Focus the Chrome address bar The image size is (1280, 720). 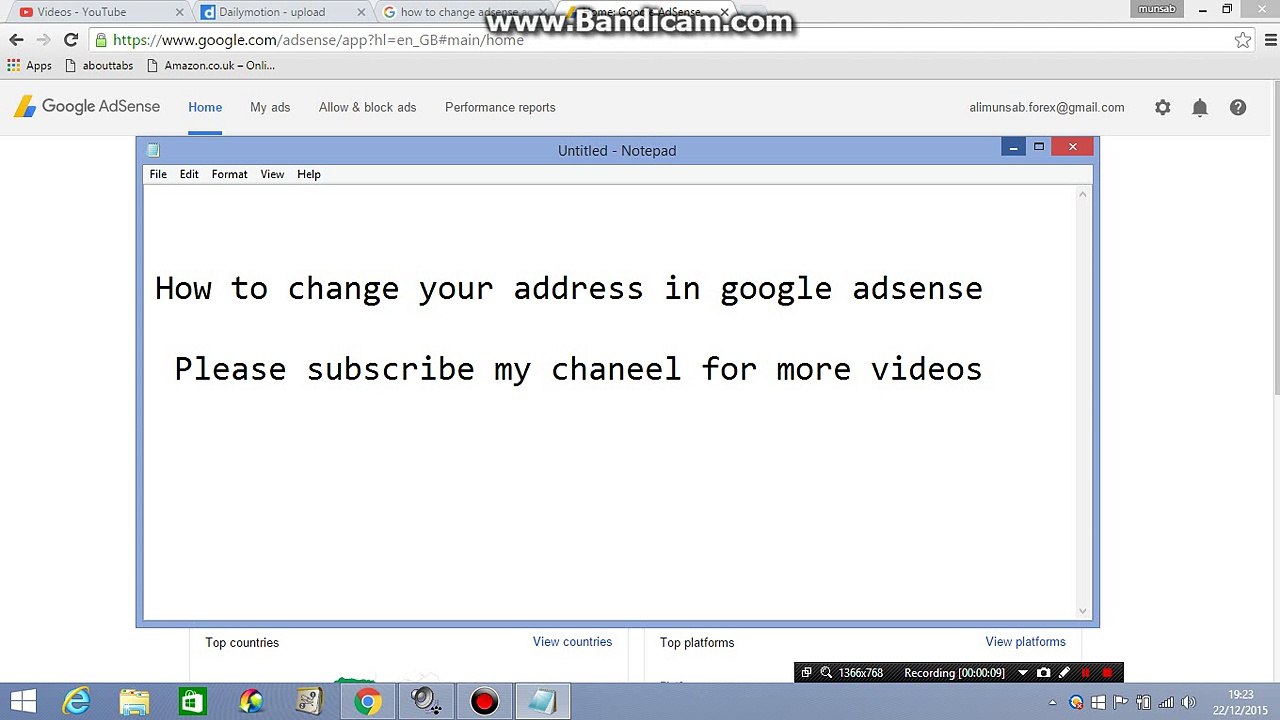click(660, 40)
